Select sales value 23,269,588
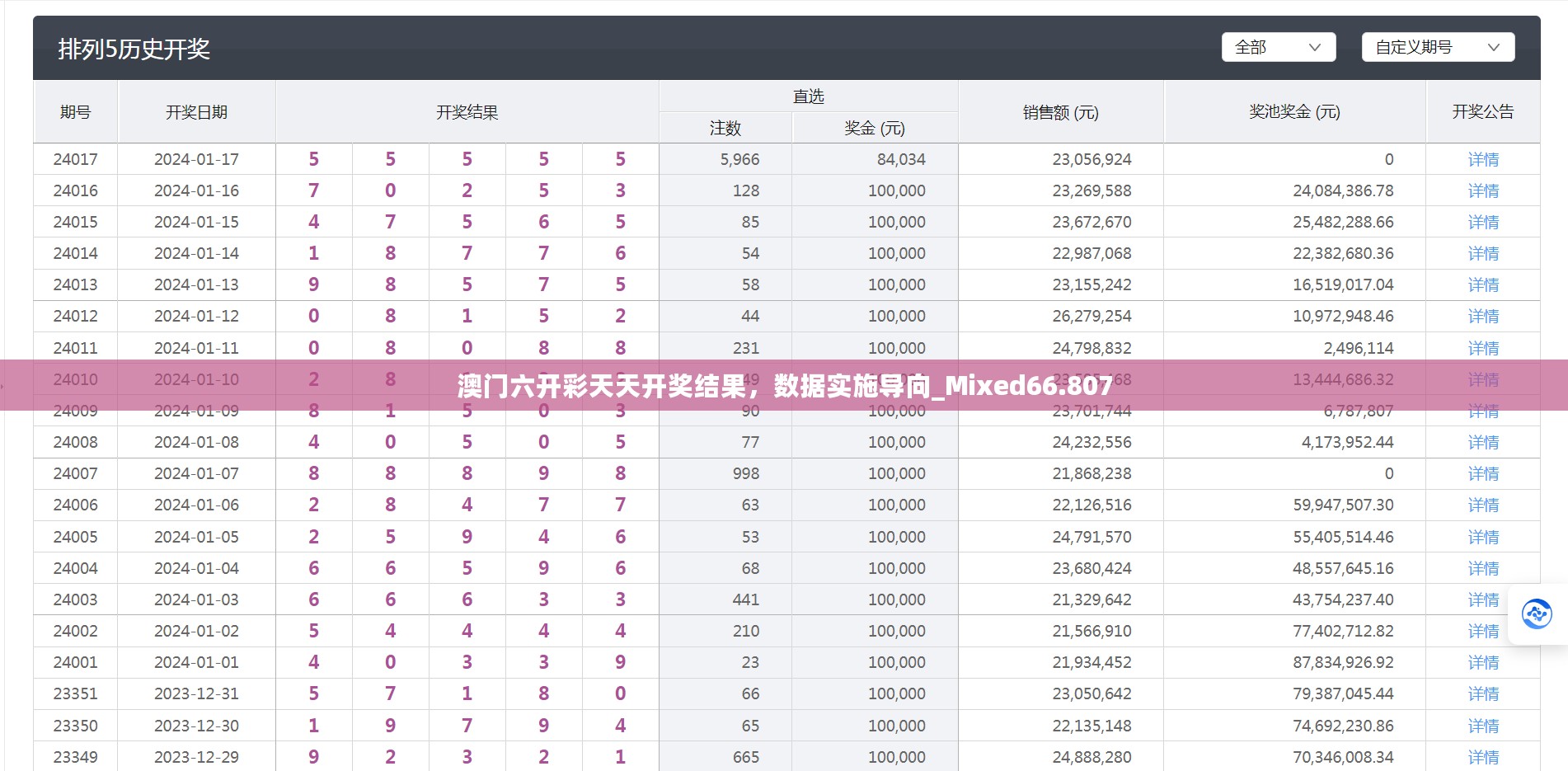This screenshot has width=1568, height=771. point(1091,190)
